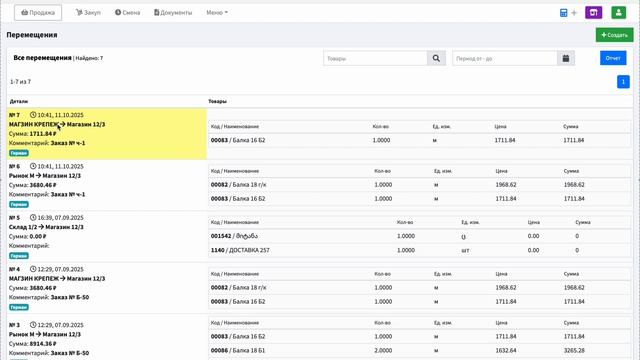Click route Склад 1/2 → Магазин 12/3
The width and height of the screenshot is (640, 360).
46,227
